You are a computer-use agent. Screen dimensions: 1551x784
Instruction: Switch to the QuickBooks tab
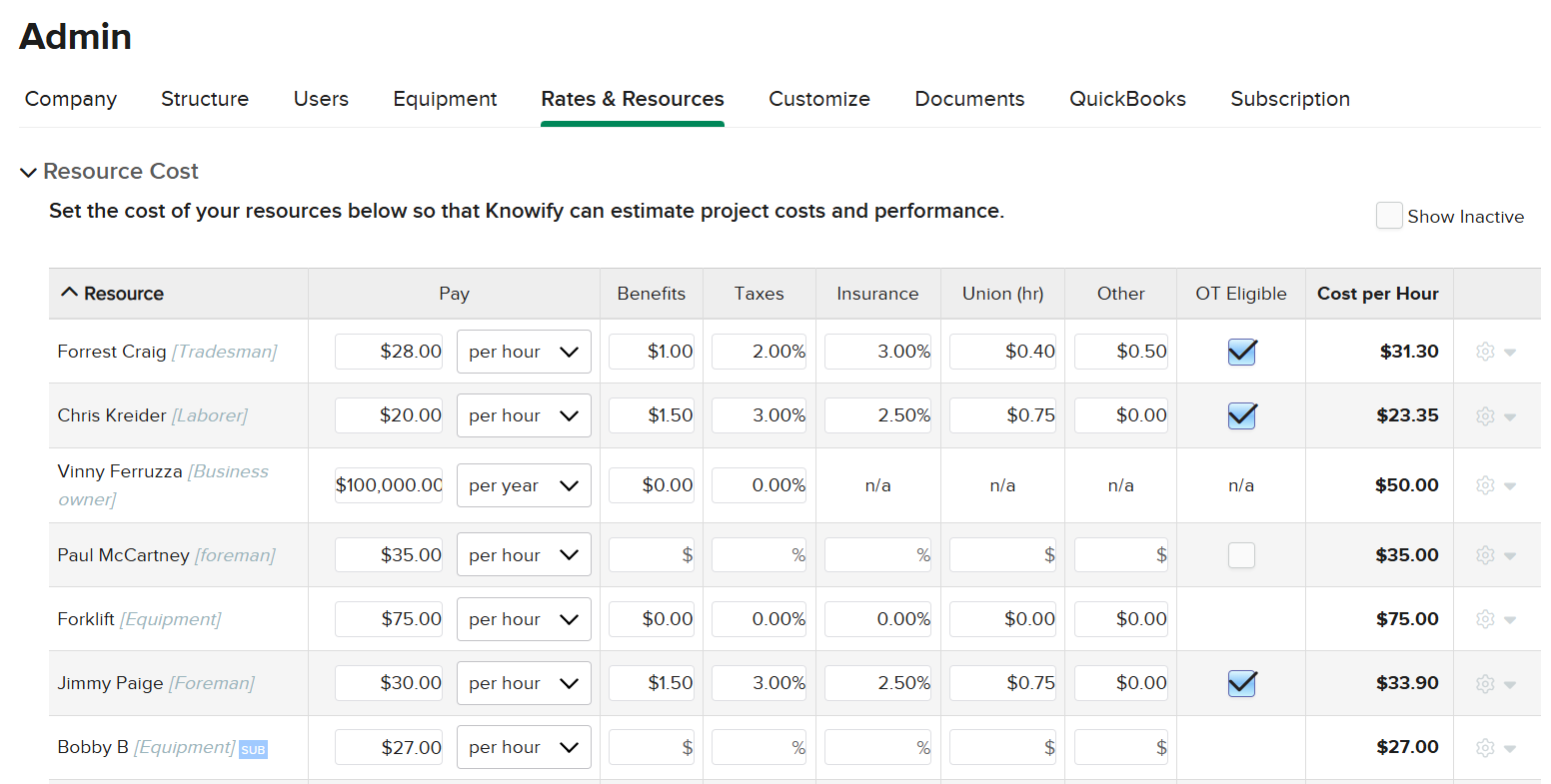tap(1127, 99)
